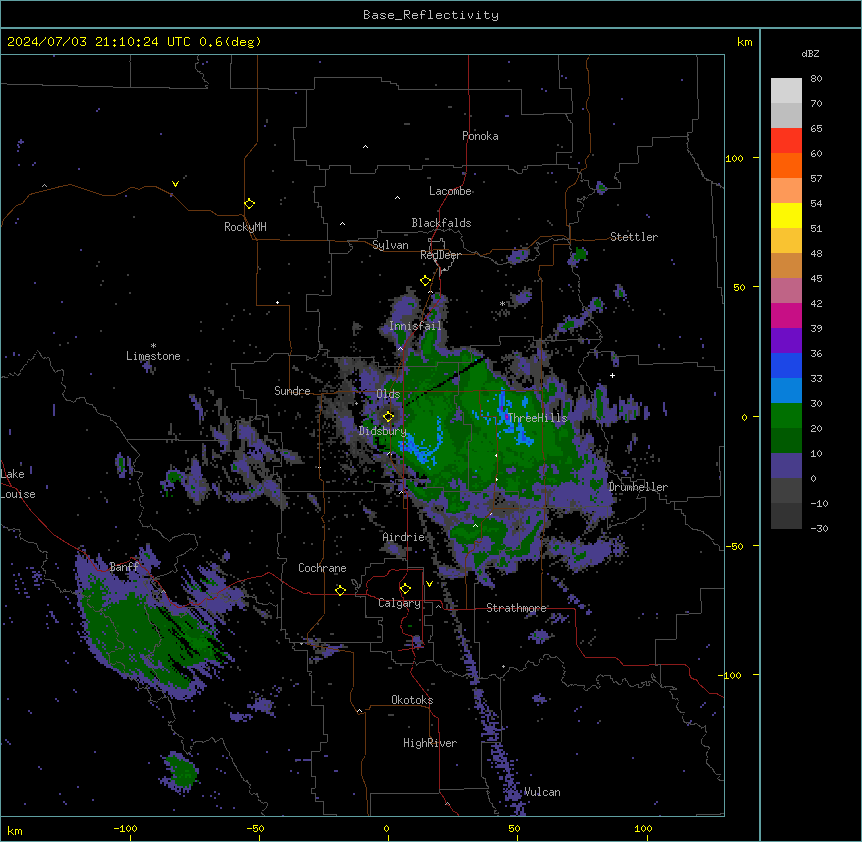862x842 pixels.
Task: Select the white 70-80 dBZ legend swatch
Action: [x=786, y=91]
